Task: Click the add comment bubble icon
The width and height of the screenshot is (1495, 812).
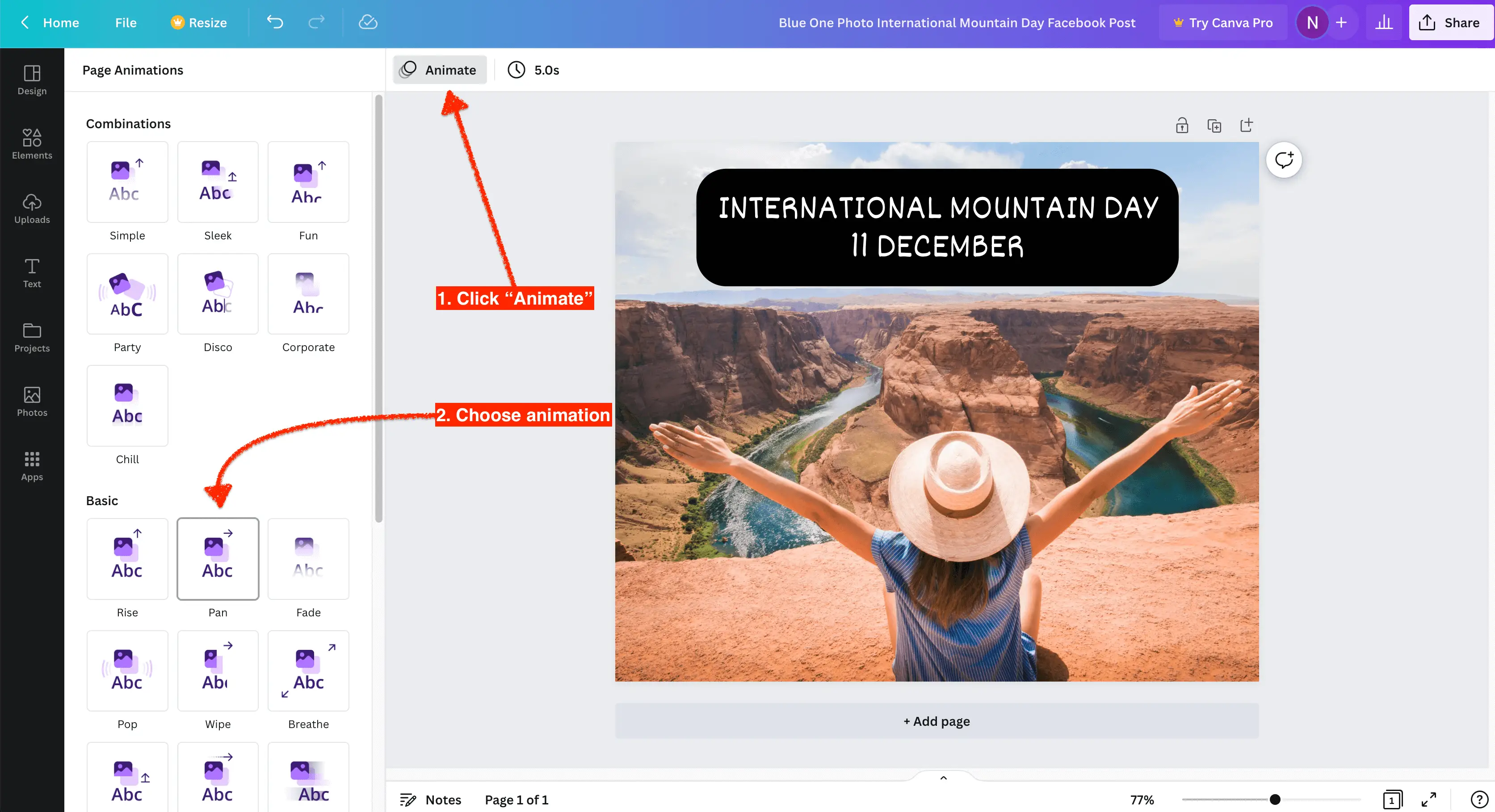Action: pos(1284,159)
